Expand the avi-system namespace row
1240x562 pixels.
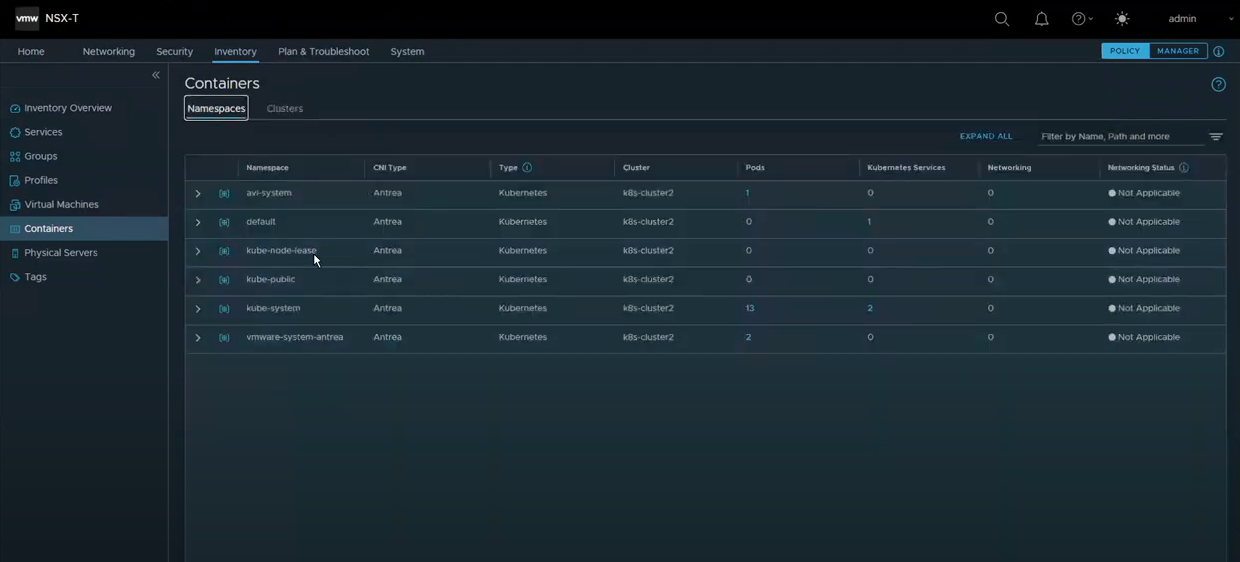point(198,194)
